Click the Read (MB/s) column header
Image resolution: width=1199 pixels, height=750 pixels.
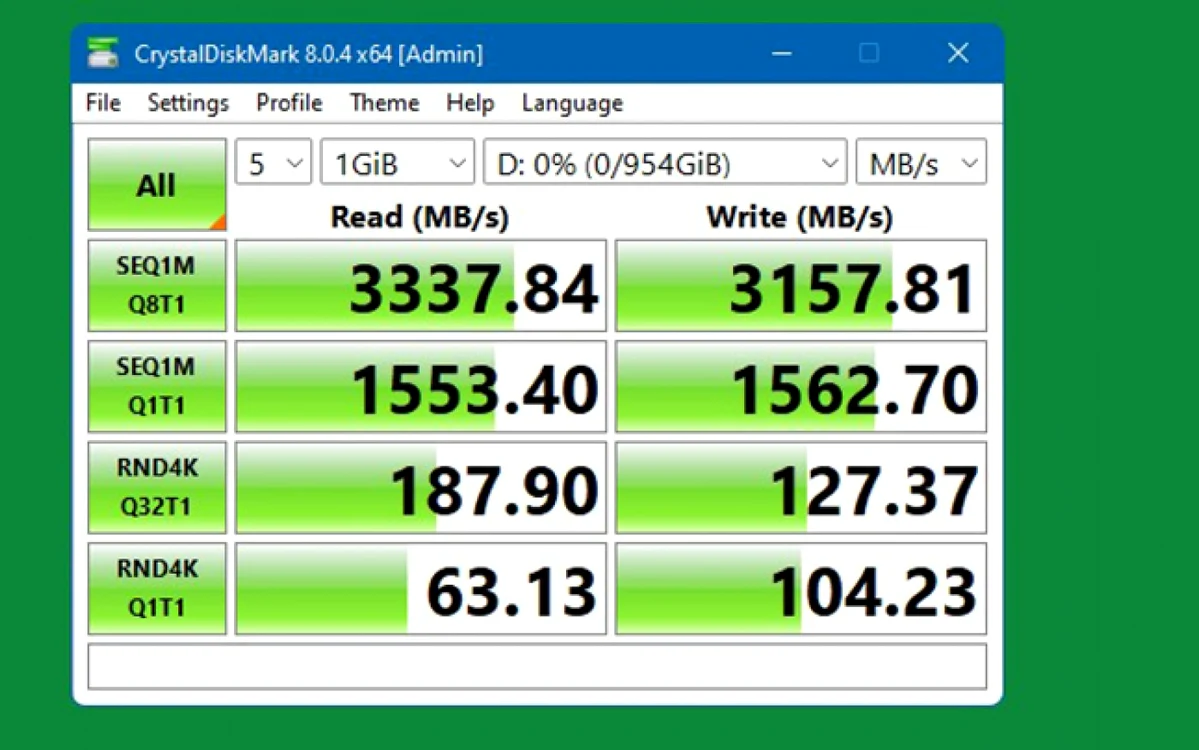point(420,217)
